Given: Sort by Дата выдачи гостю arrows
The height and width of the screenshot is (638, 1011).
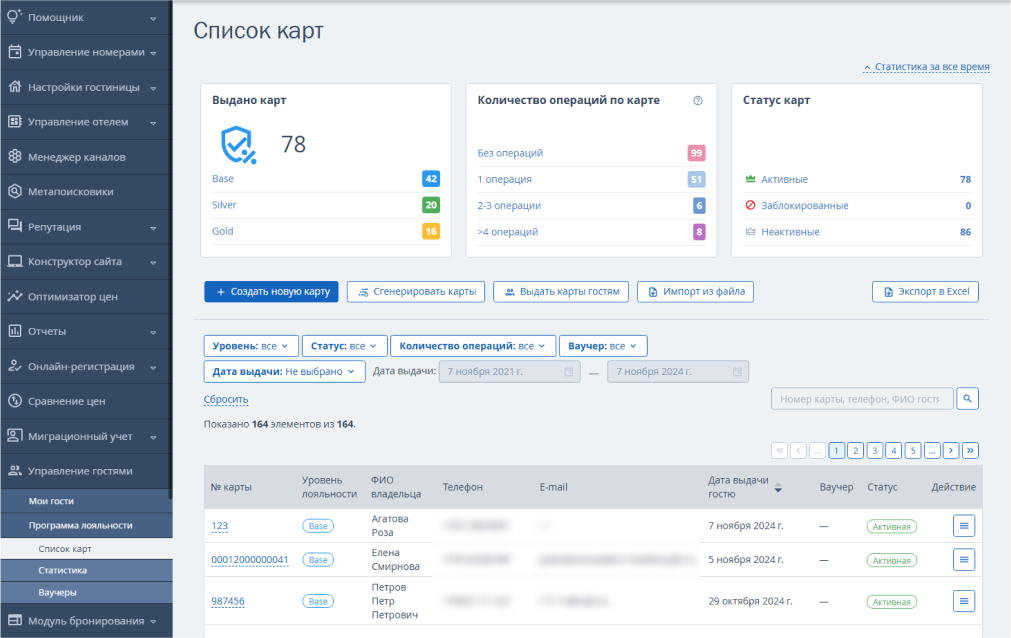Looking at the screenshot, I should tap(778, 487).
